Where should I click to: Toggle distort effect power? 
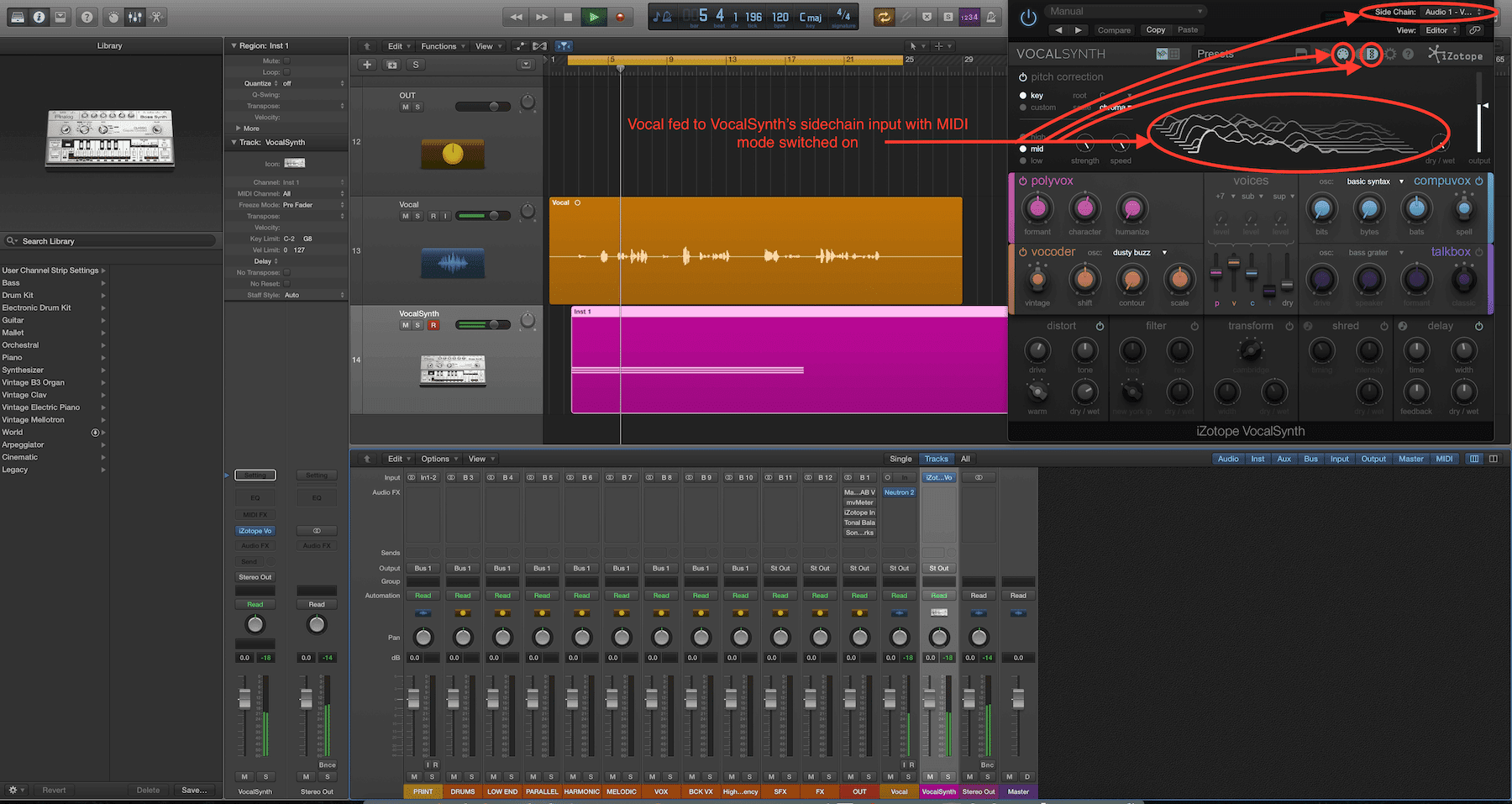click(1100, 326)
